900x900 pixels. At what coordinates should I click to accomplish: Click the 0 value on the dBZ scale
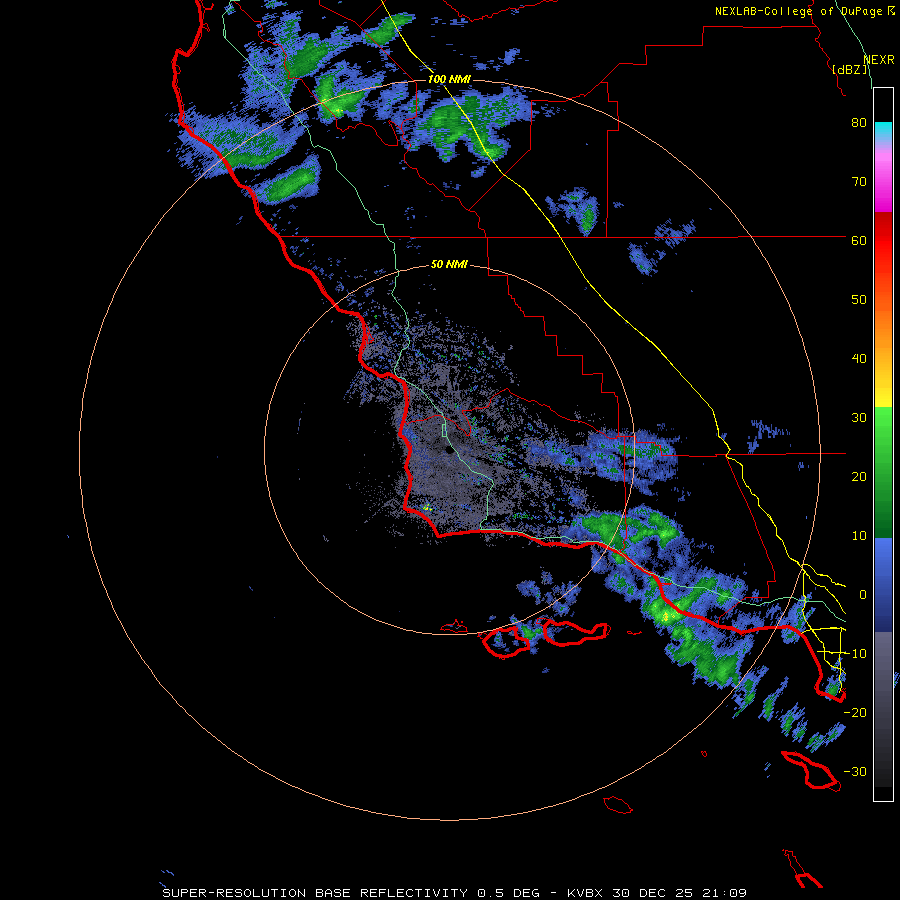[862, 595]
